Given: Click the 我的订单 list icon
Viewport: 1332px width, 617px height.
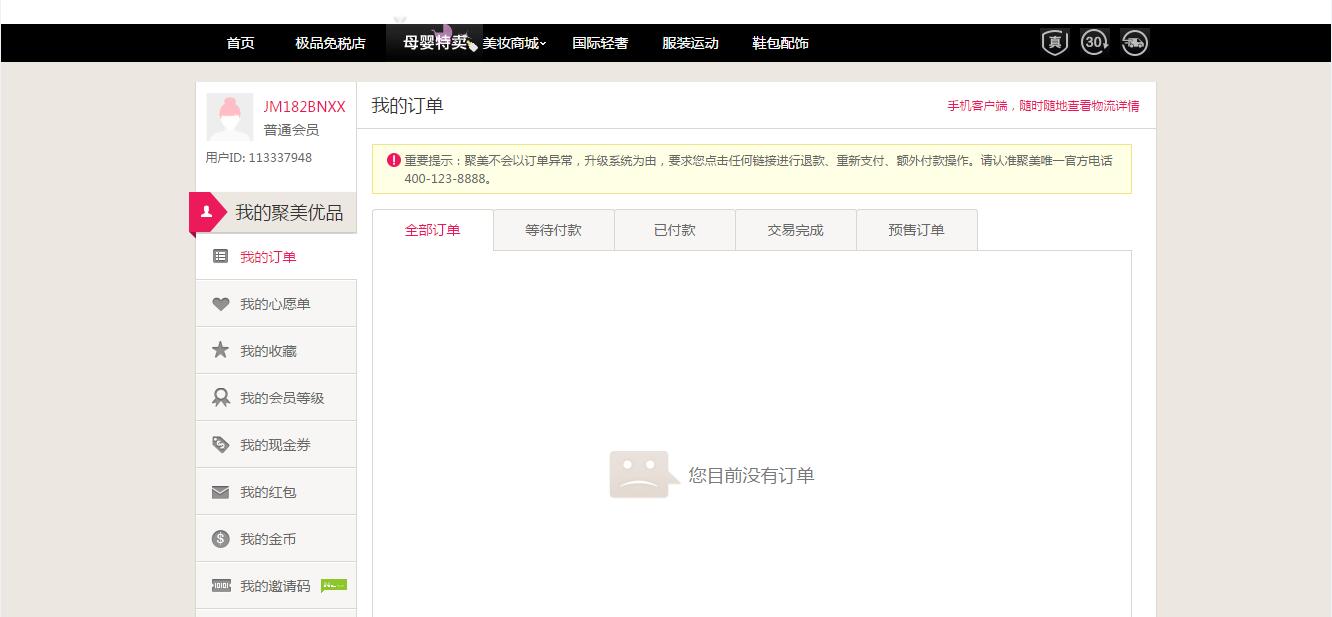Looking at the screenshot, I should point(221,257).
